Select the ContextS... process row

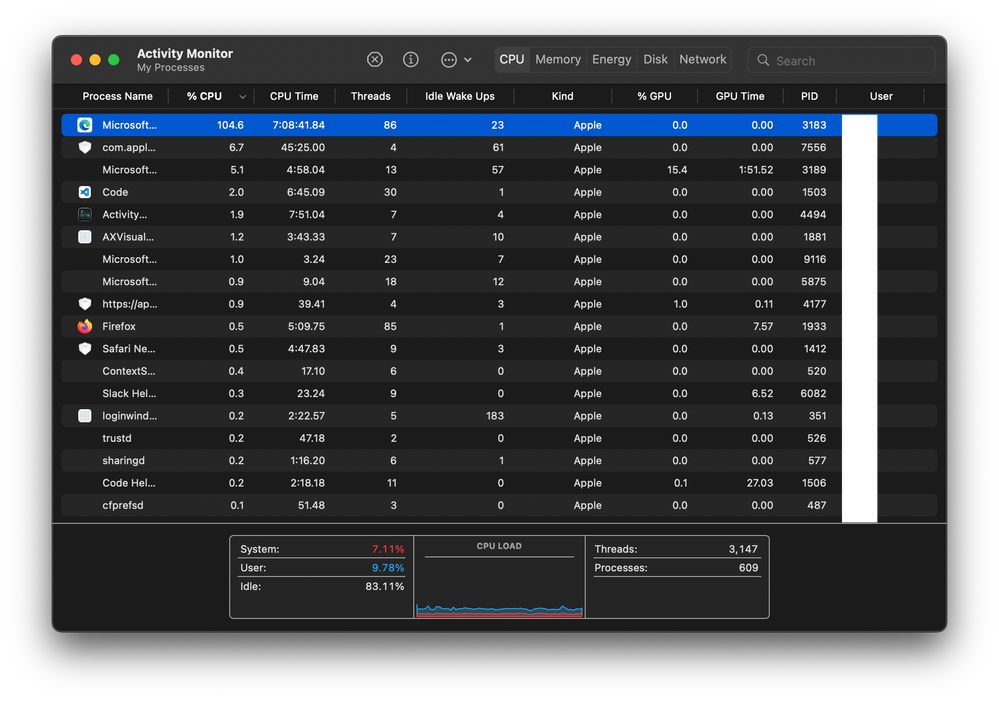(499, 371)
